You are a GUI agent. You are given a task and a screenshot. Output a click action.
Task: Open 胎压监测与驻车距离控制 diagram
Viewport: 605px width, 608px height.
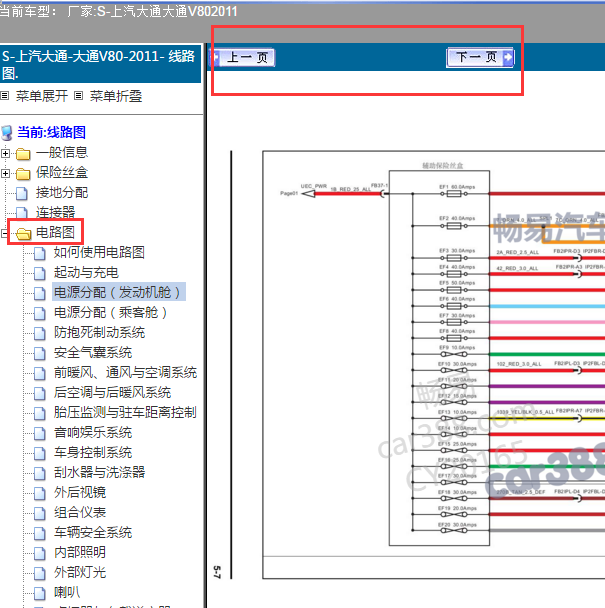coord(125,412)
